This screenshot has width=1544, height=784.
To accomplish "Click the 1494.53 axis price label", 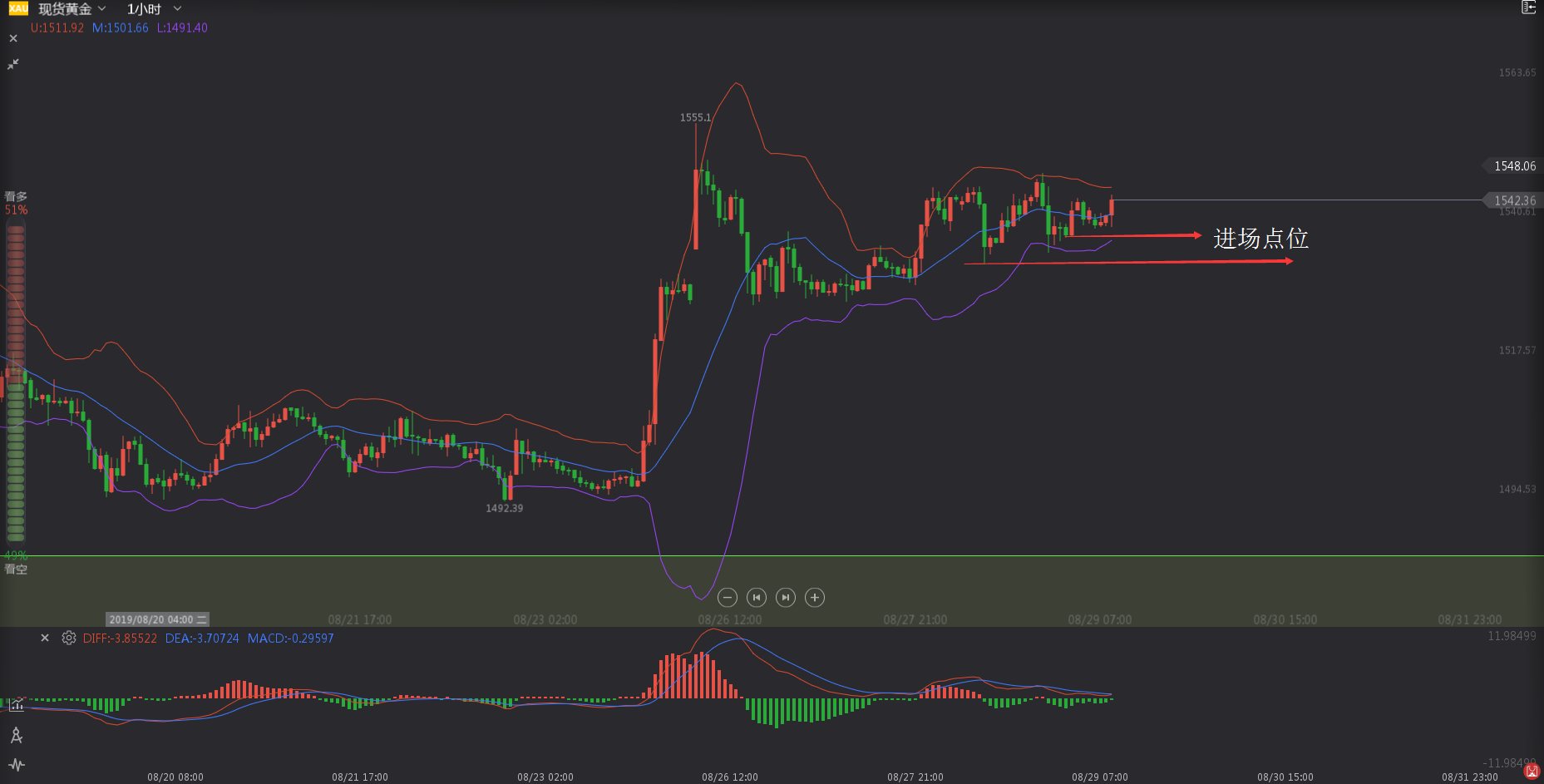I will click(x=1517, y=489).
